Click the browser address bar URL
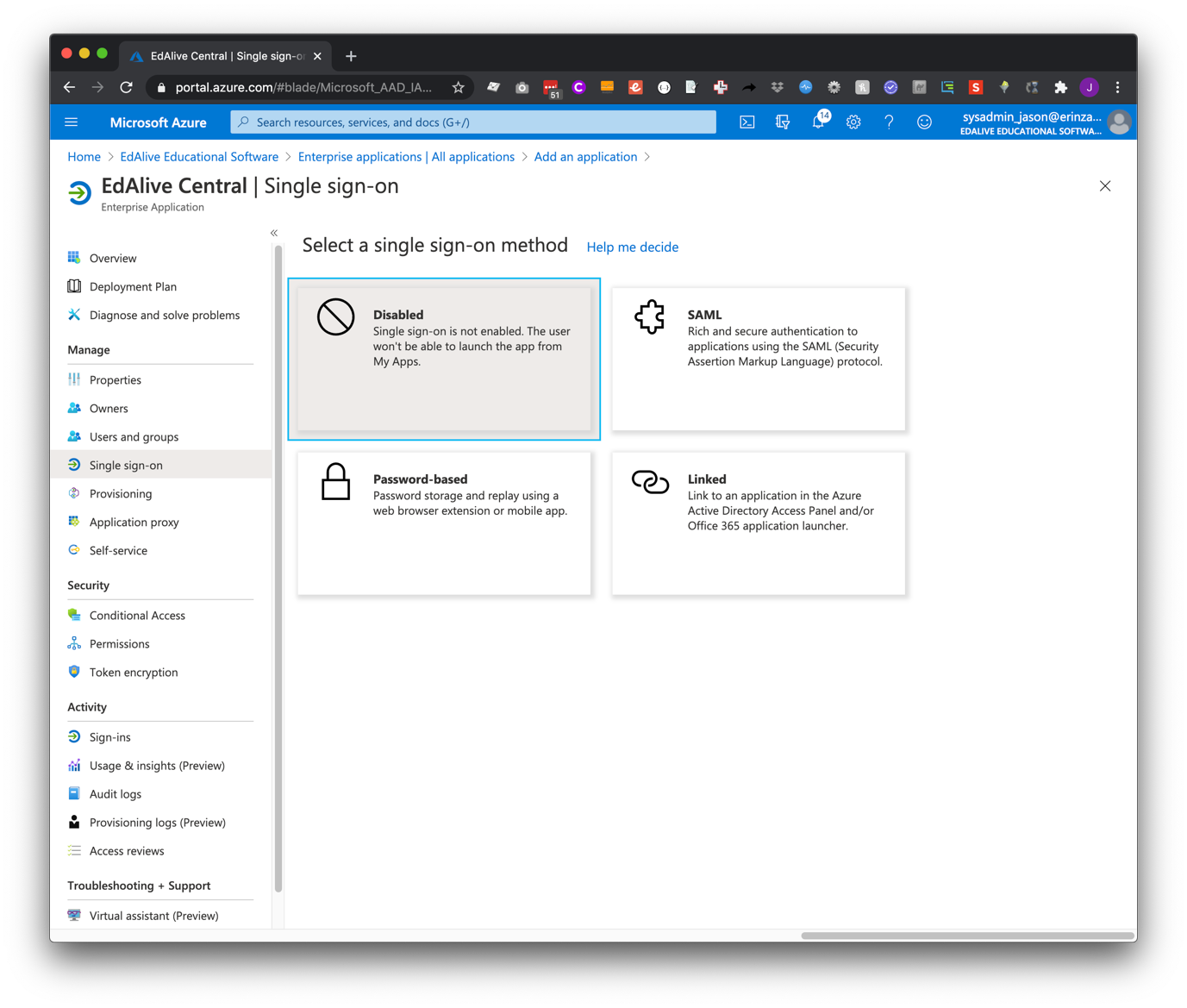The image size is (1187, 1008). [x=303, y=87]
